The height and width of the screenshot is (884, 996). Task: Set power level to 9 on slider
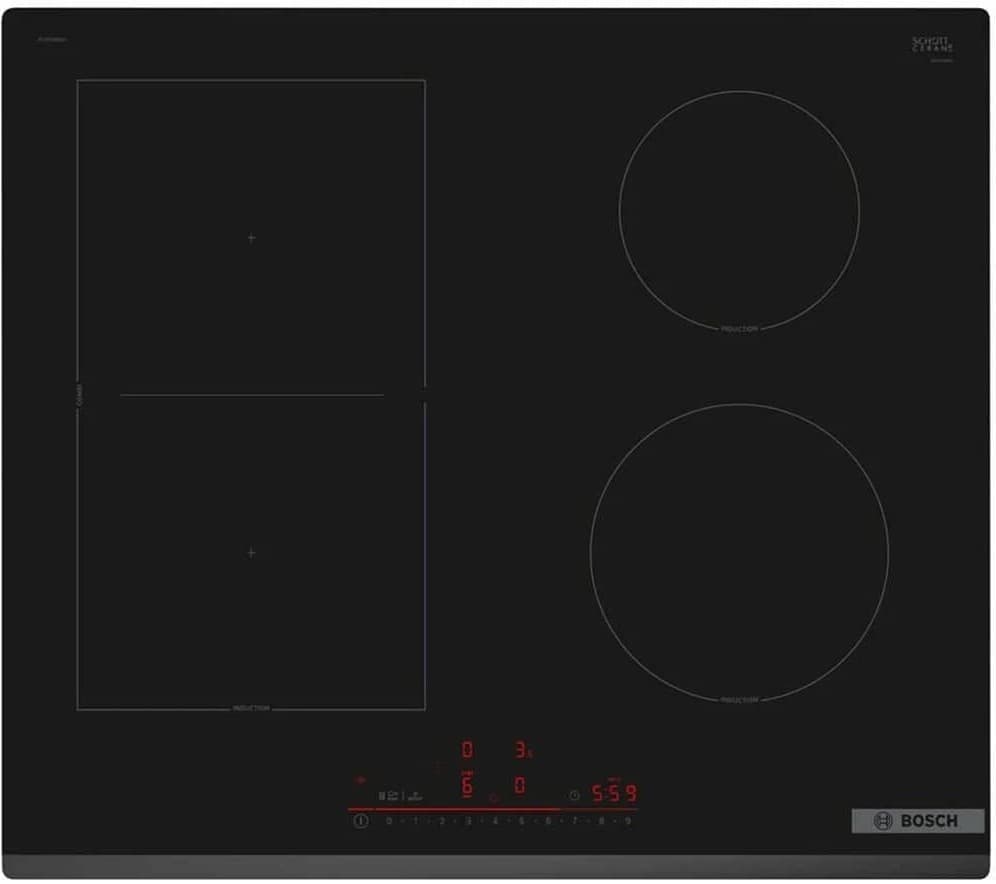[x=628, y=821]
